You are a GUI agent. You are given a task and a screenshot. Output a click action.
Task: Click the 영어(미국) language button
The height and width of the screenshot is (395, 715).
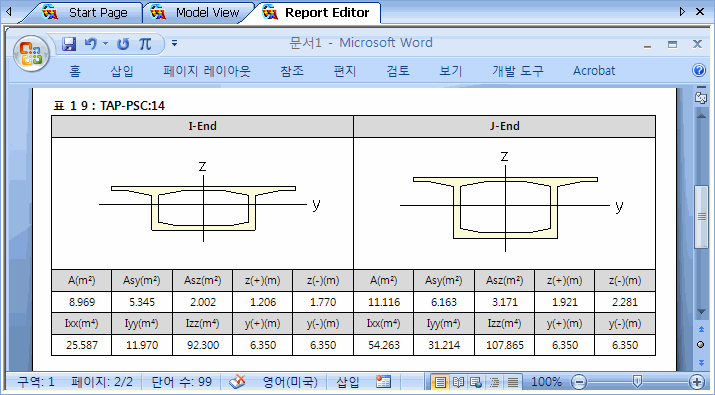(290, 381)
